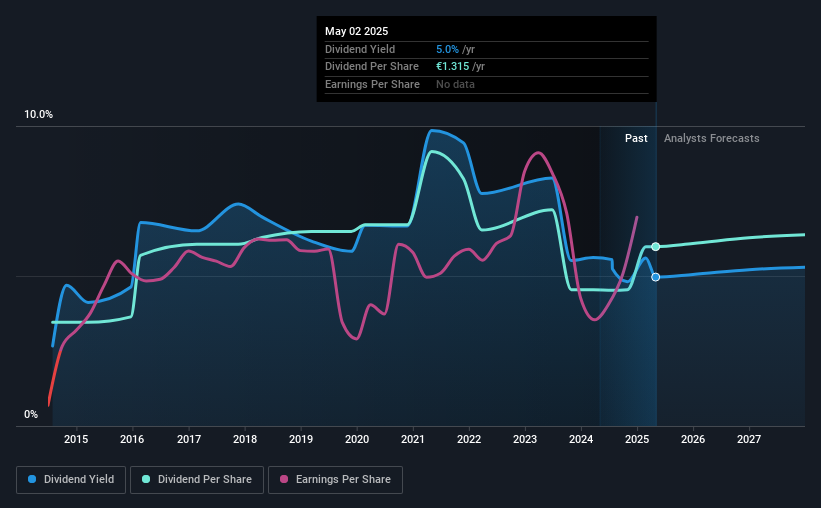
Task: Click the blue Dividend Yield data point marker
Action: (x=656, y=277)
